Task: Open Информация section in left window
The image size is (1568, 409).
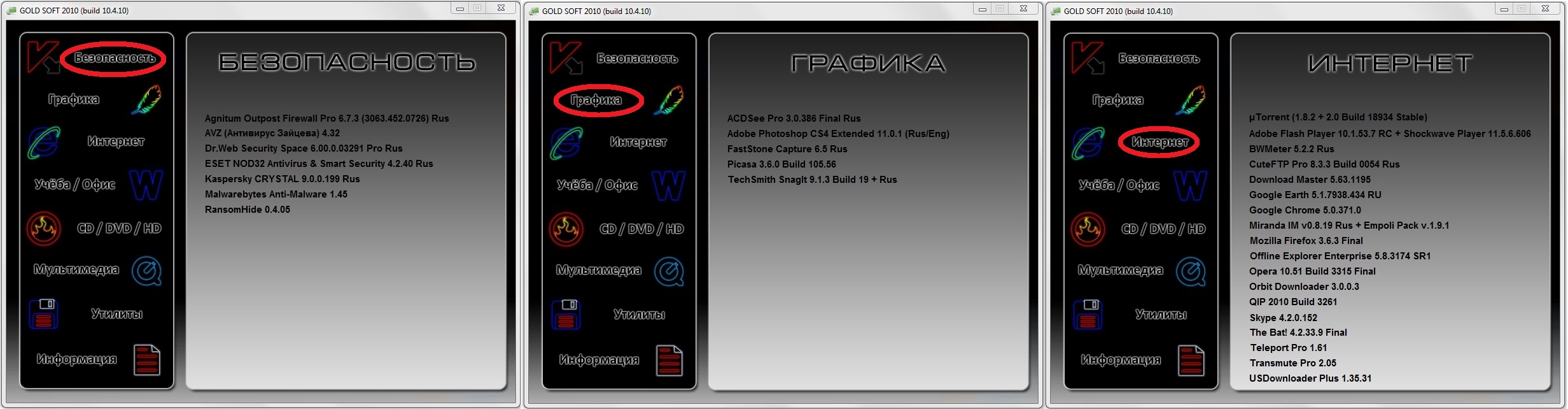Action: click(x=77, y=359)
